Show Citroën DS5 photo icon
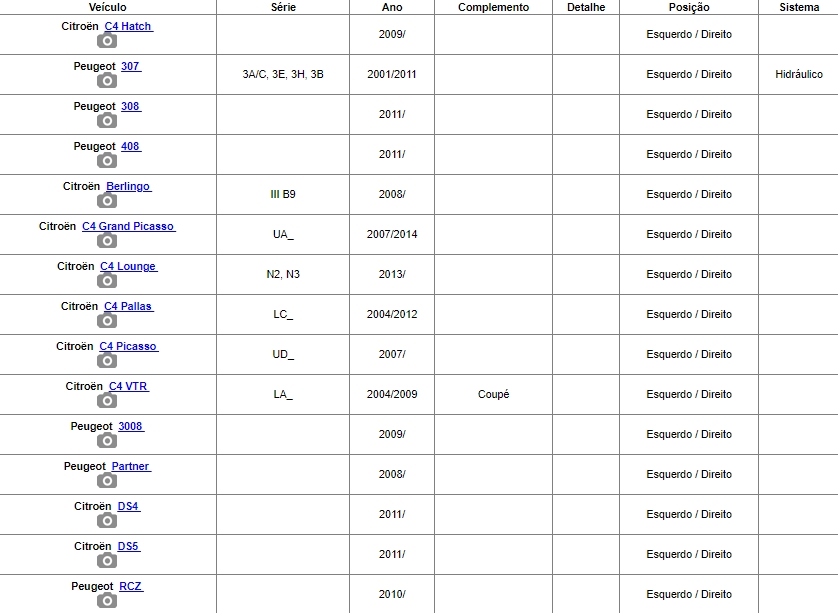Screen dimensions: 838x613 pyautogui.click(x=107, y=561)
